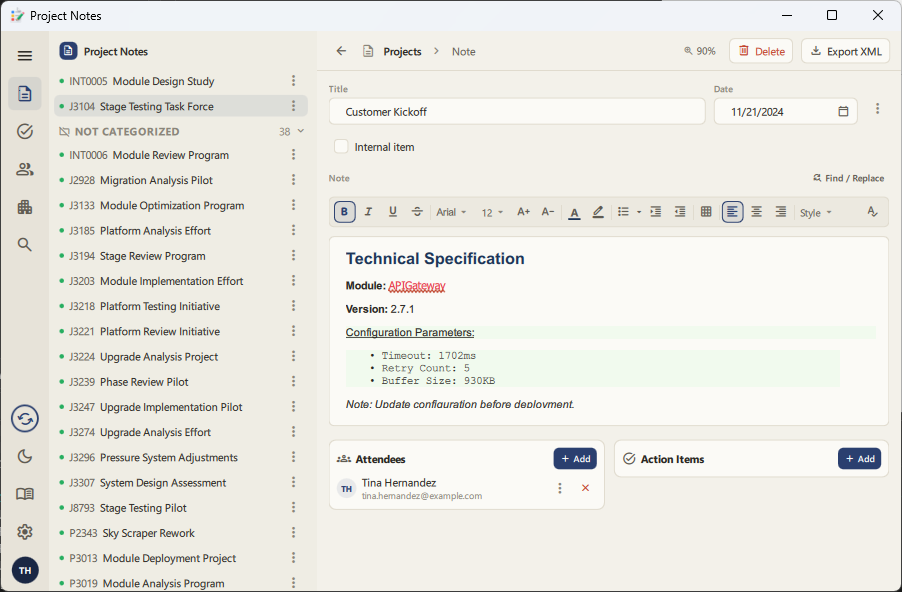Click into the note text editor heading
Image resolution: width=902 pixels, height=592 pixels.
pos(435,258)
